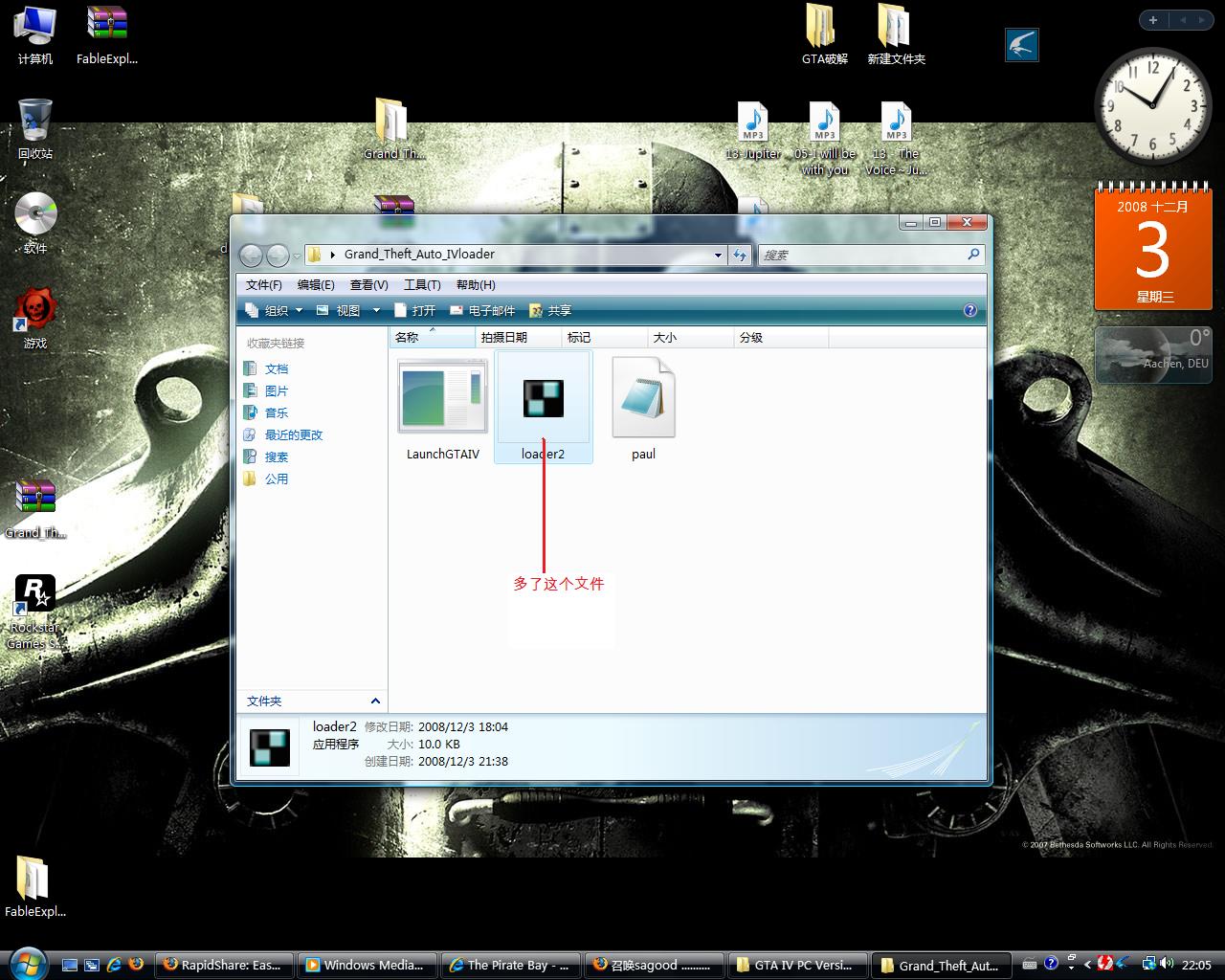The height and width of the screenshot is (980, 1225).
Task: Click the Forward navigation arrow in Explorer
Action: pyautogui.click(x=278, y=255)
